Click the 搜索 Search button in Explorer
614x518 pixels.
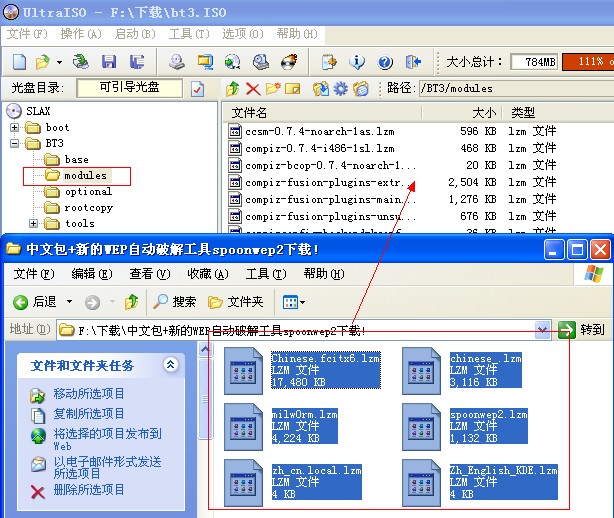(x=175, y=302)
